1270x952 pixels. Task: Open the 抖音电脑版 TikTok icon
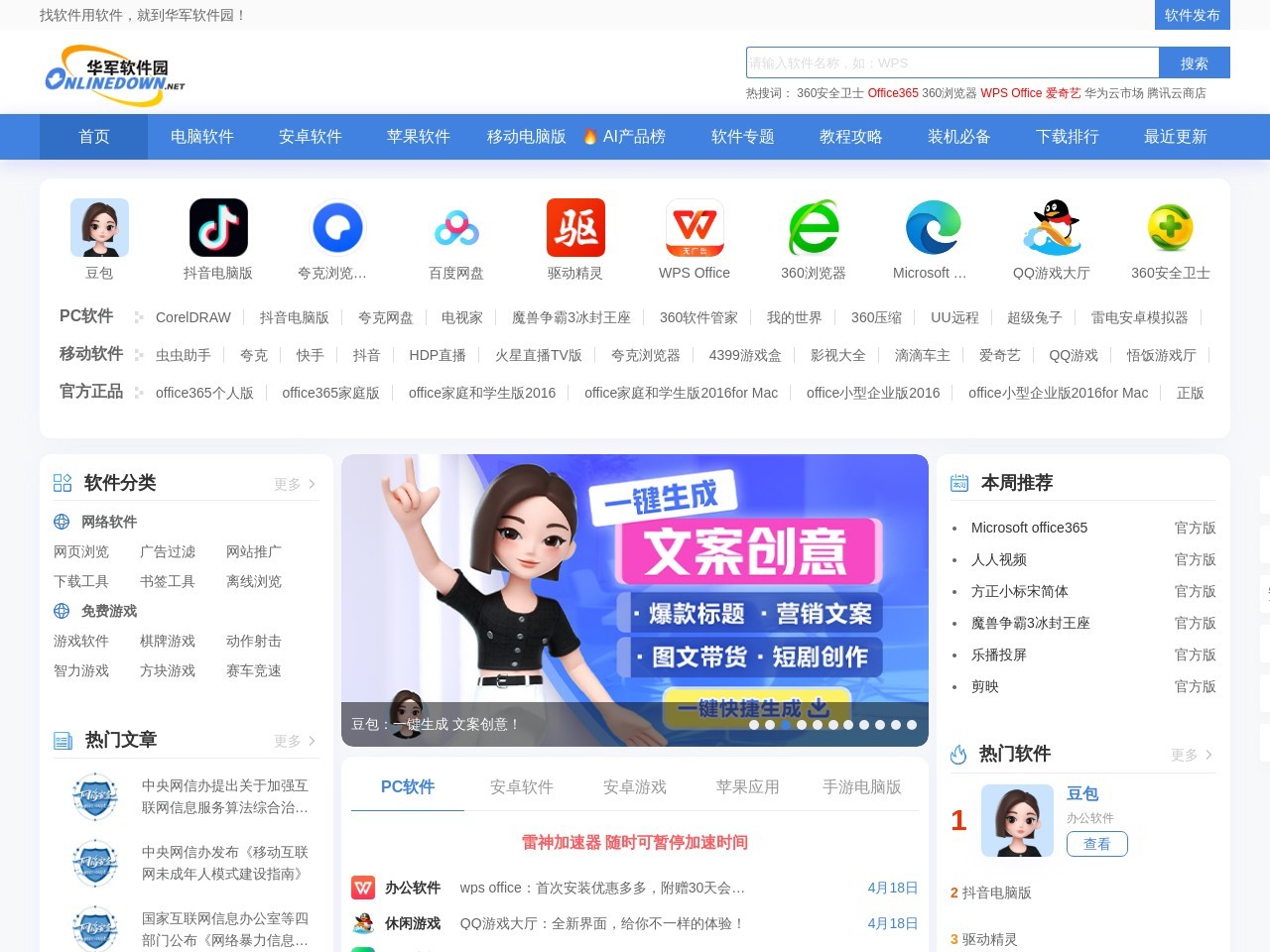coord(218,227)
